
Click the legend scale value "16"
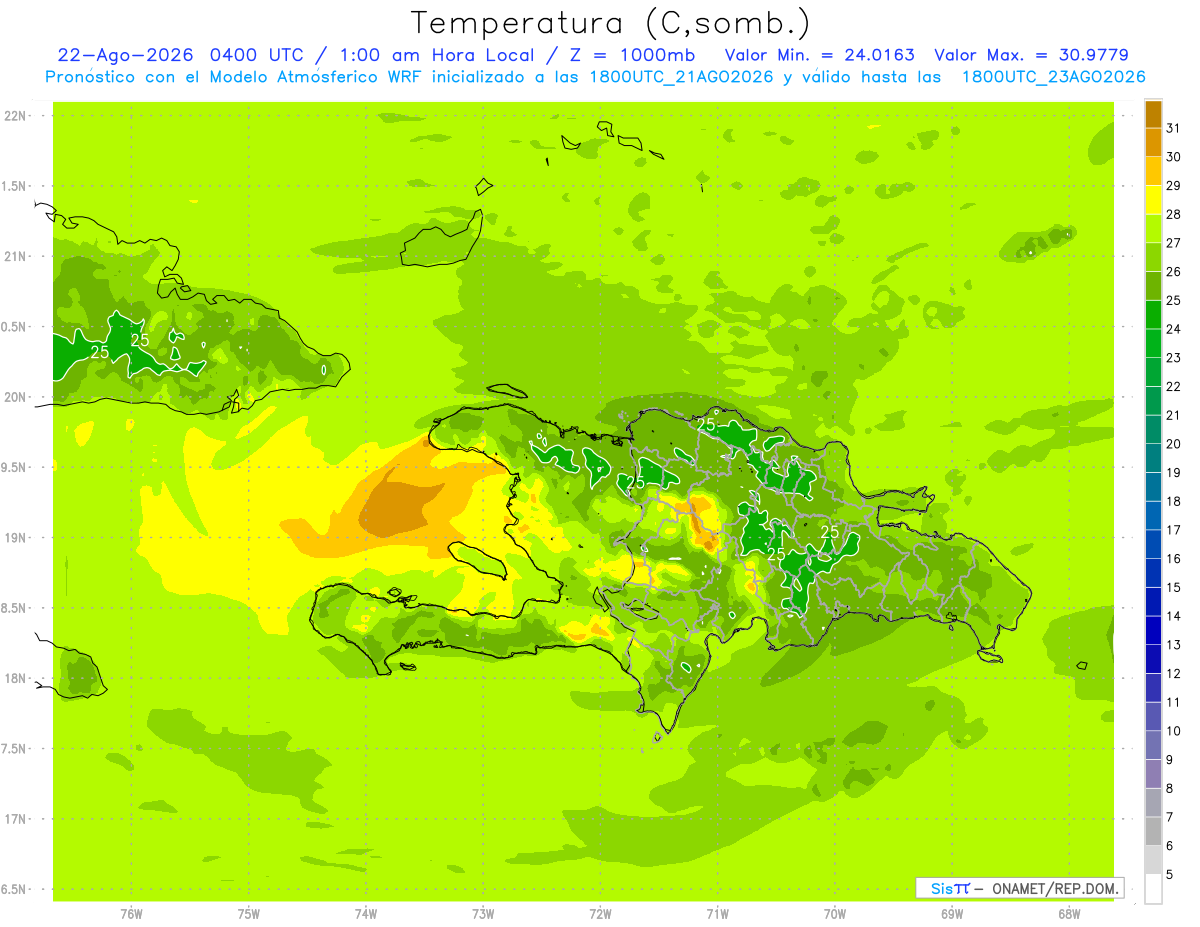point(1174,559)
